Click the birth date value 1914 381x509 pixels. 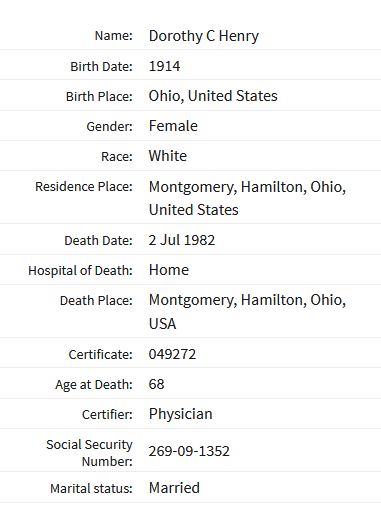164,66
